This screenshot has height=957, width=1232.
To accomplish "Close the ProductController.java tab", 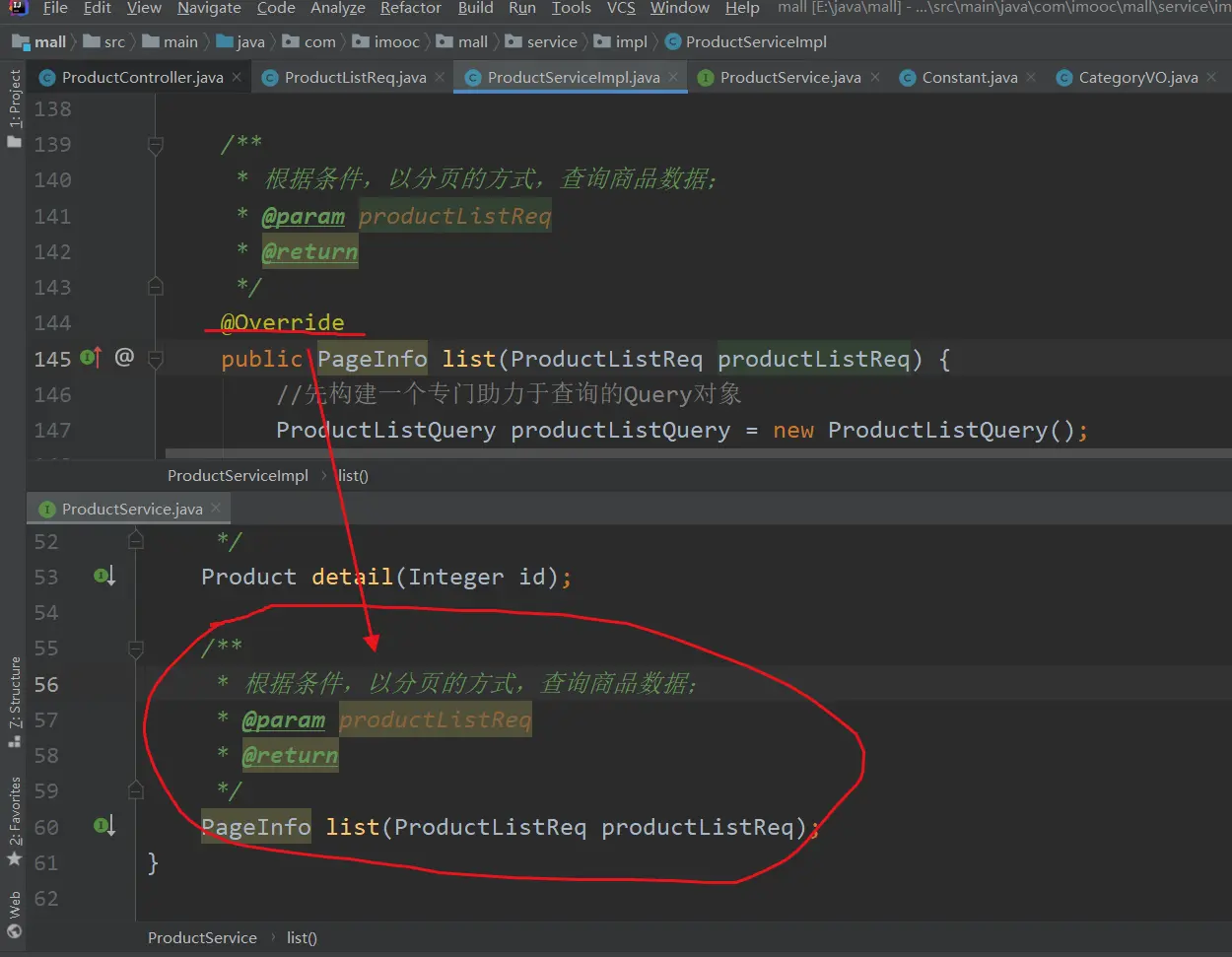I will point(237,77).
